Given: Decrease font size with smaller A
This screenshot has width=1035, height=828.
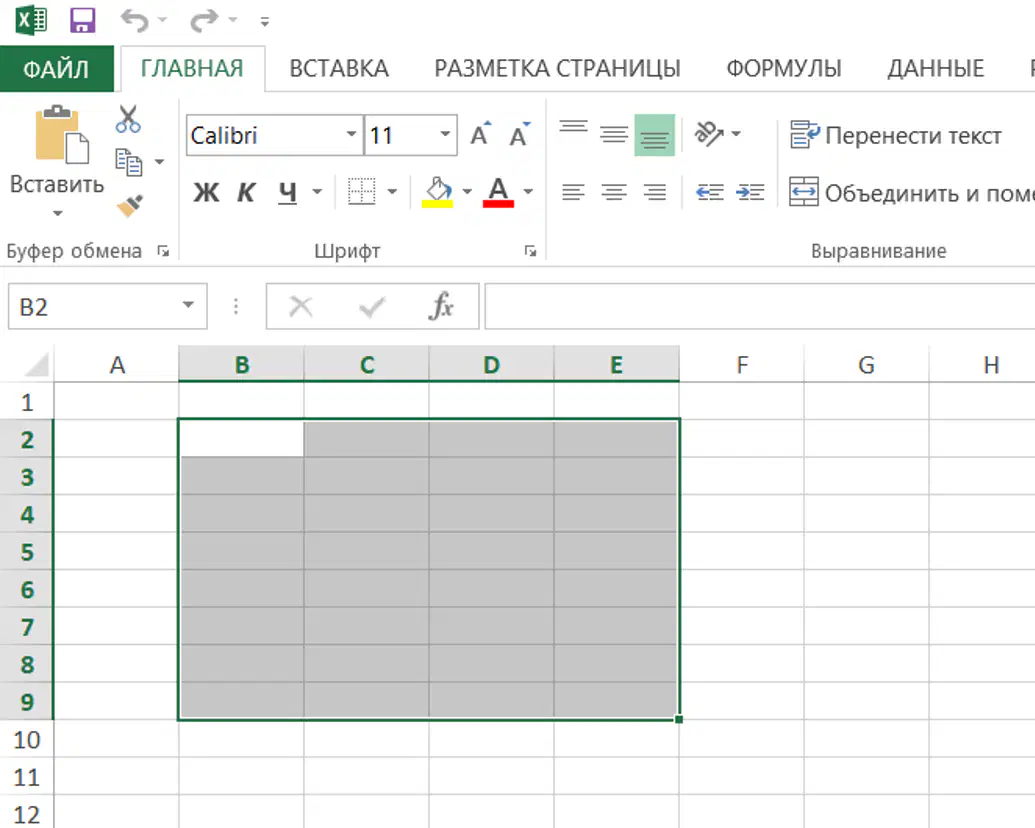Looking at the screenshot, I should click(519, 135).
